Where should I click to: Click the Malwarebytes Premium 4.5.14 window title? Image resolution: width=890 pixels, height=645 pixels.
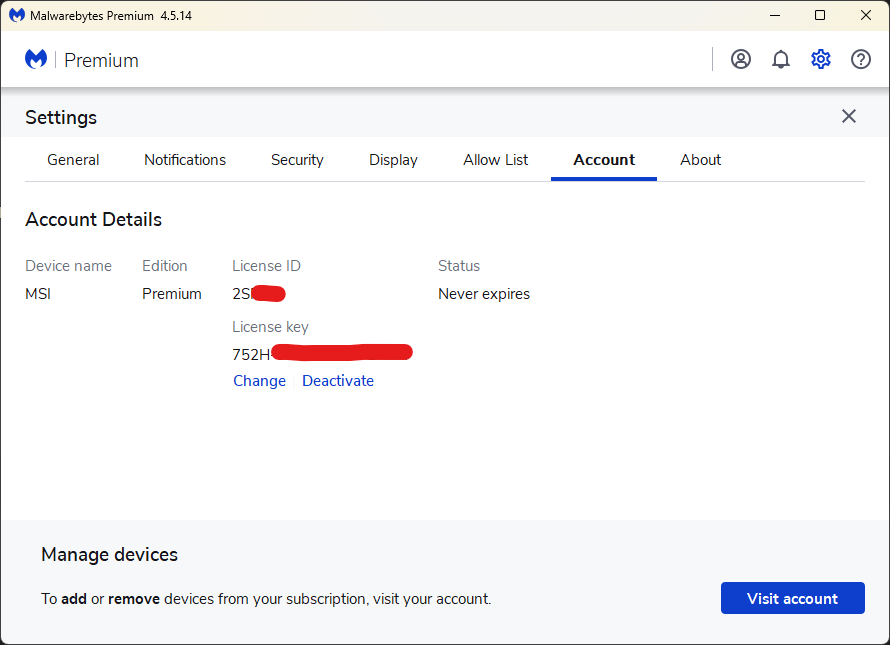pos(111,16)
